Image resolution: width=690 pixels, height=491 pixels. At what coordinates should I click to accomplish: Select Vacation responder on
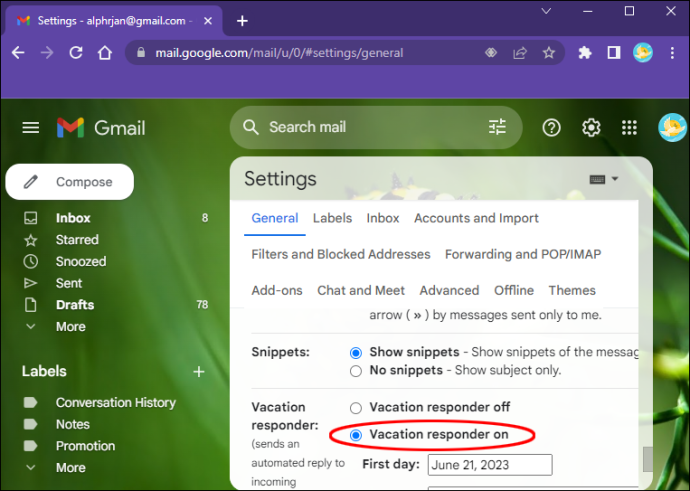click(x=356, y=436)
